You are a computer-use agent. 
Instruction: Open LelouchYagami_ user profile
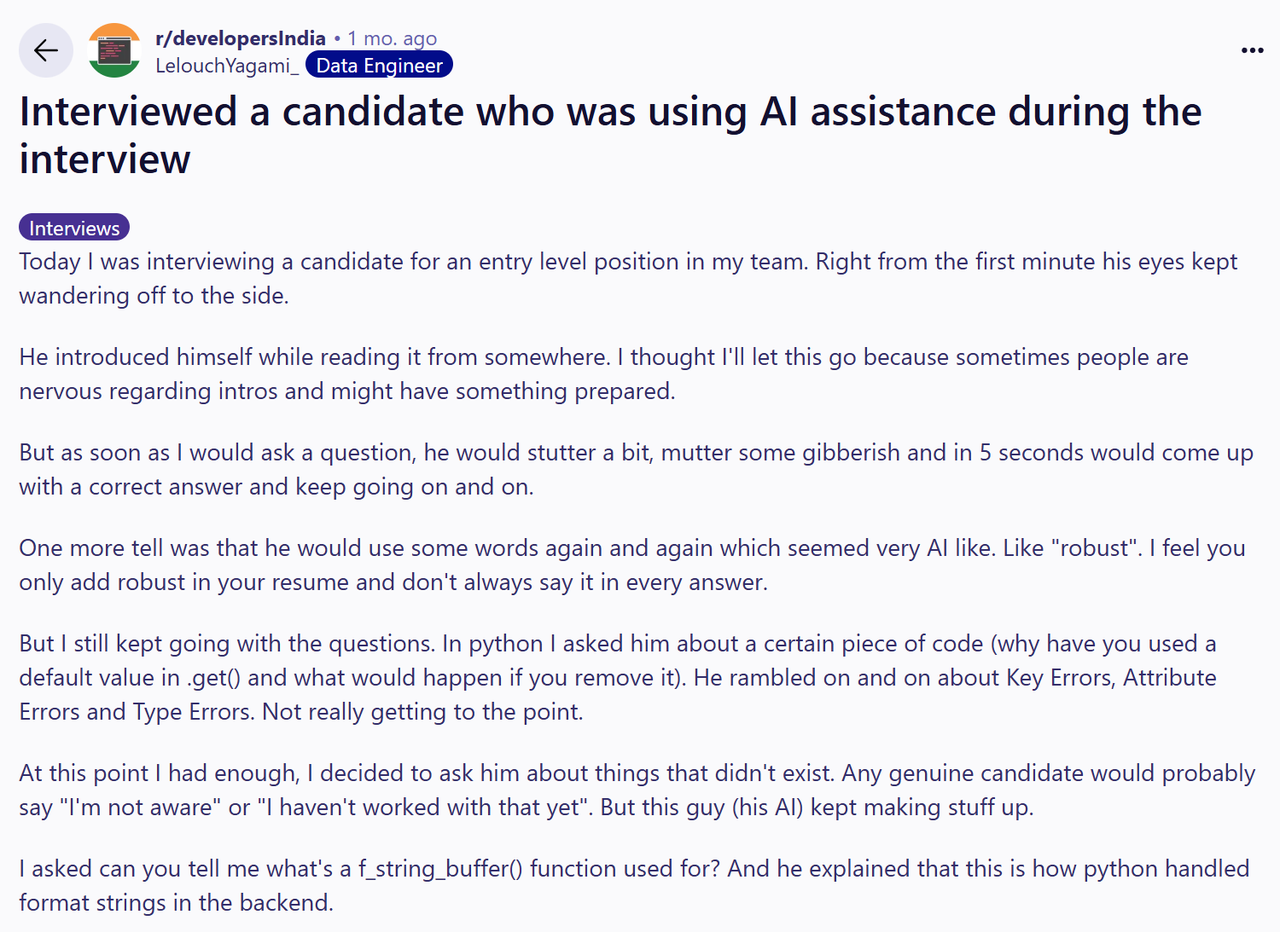tap(227, 66)
